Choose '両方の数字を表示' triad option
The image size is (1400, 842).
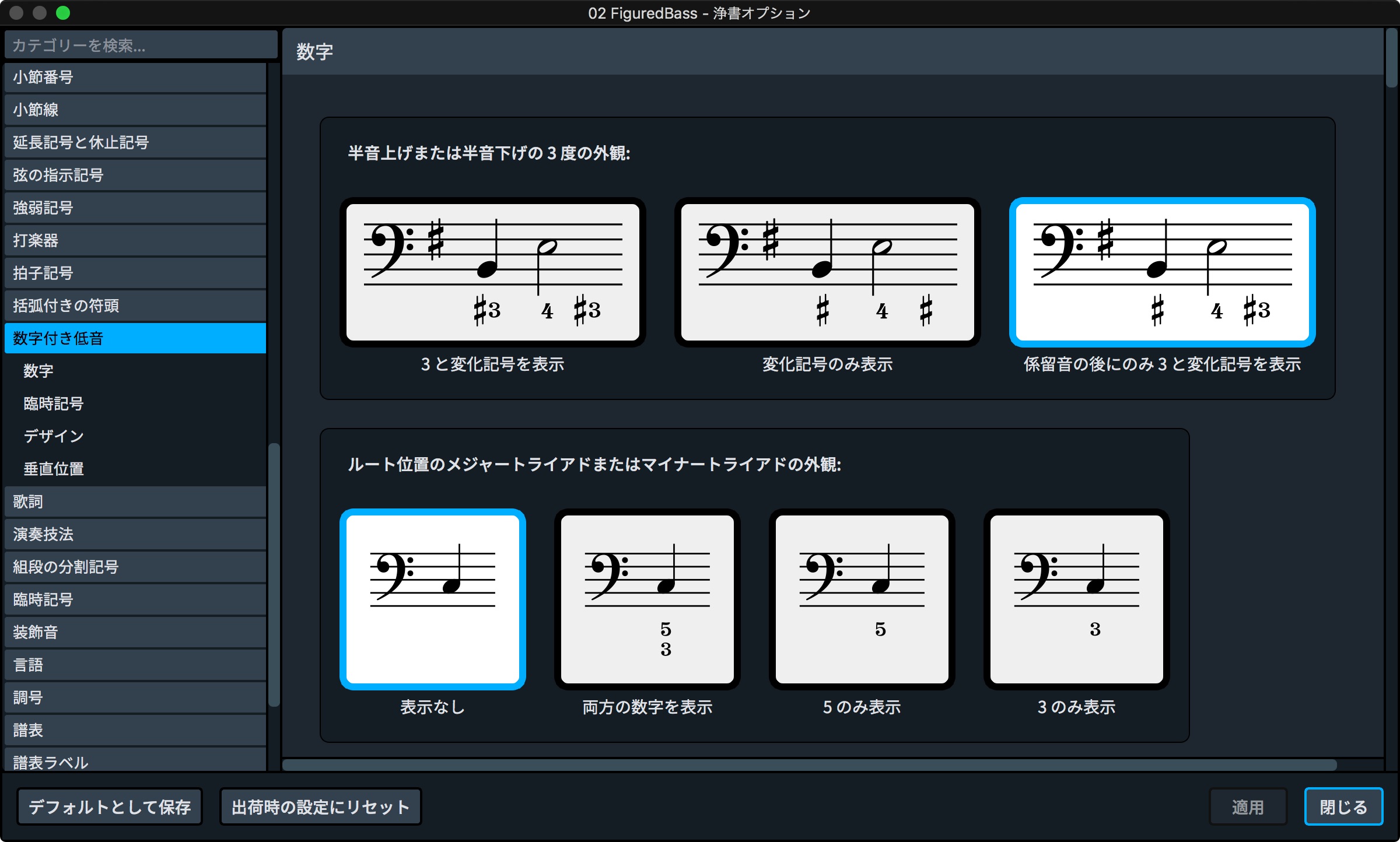(647, 599)
